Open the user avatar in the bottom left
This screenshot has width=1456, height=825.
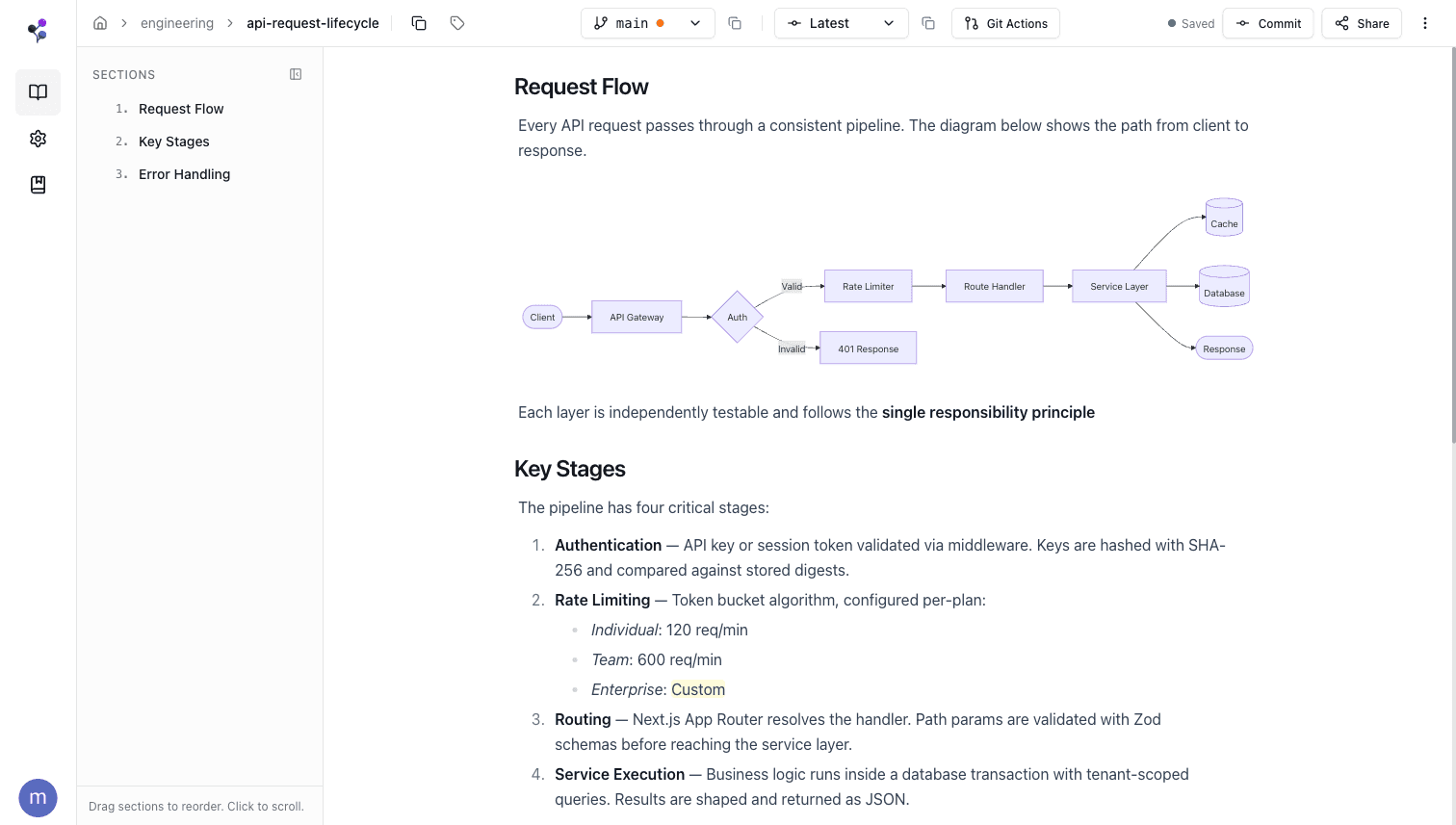(x=38, y=797)
